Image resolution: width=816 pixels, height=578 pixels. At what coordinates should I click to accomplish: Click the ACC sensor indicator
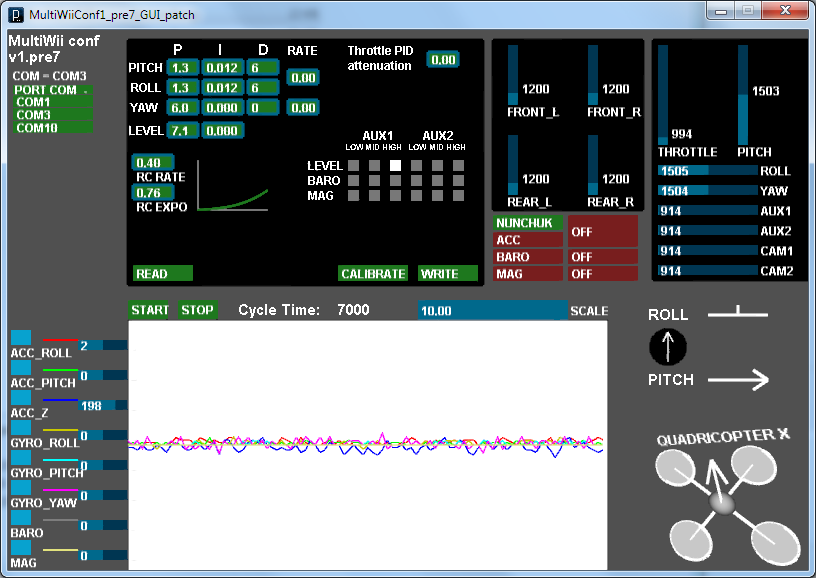[528, 240]
